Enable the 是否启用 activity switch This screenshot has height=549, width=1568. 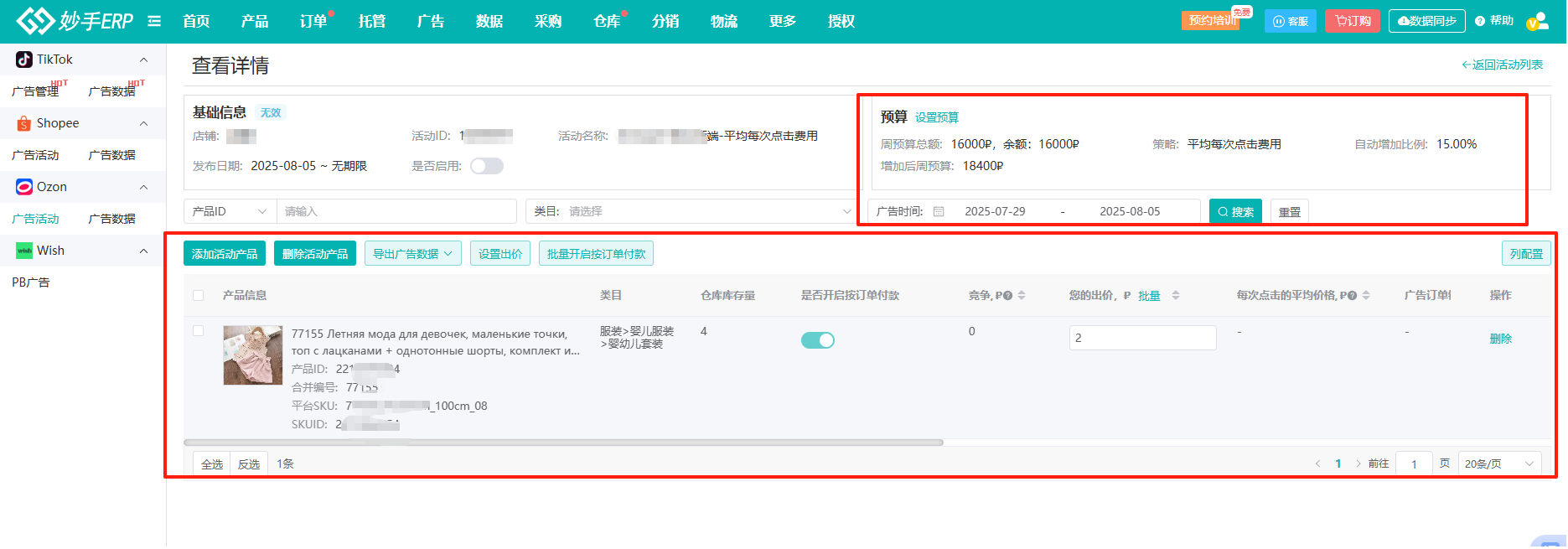(486, 166)
